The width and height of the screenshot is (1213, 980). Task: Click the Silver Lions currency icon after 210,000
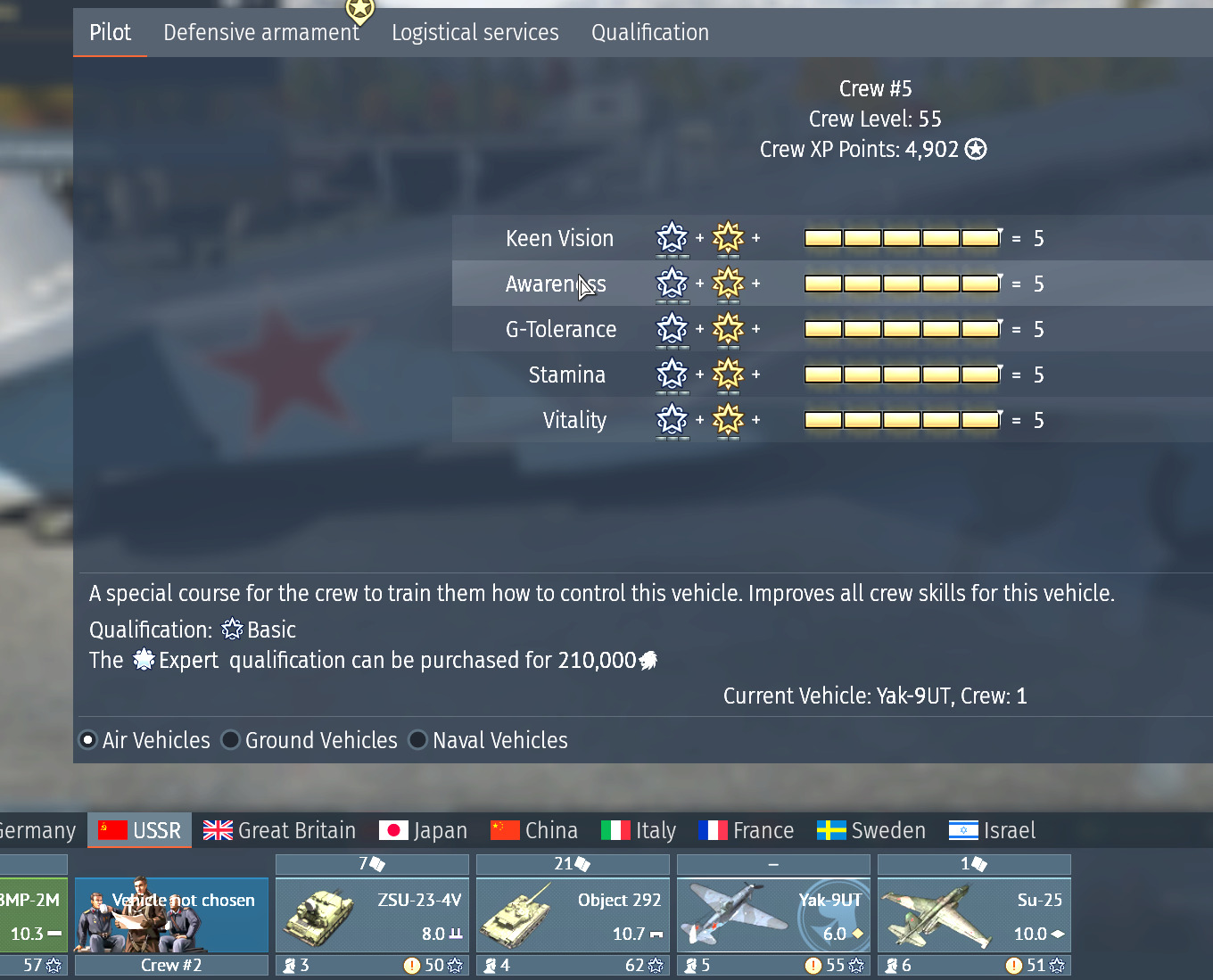point(648,661)
